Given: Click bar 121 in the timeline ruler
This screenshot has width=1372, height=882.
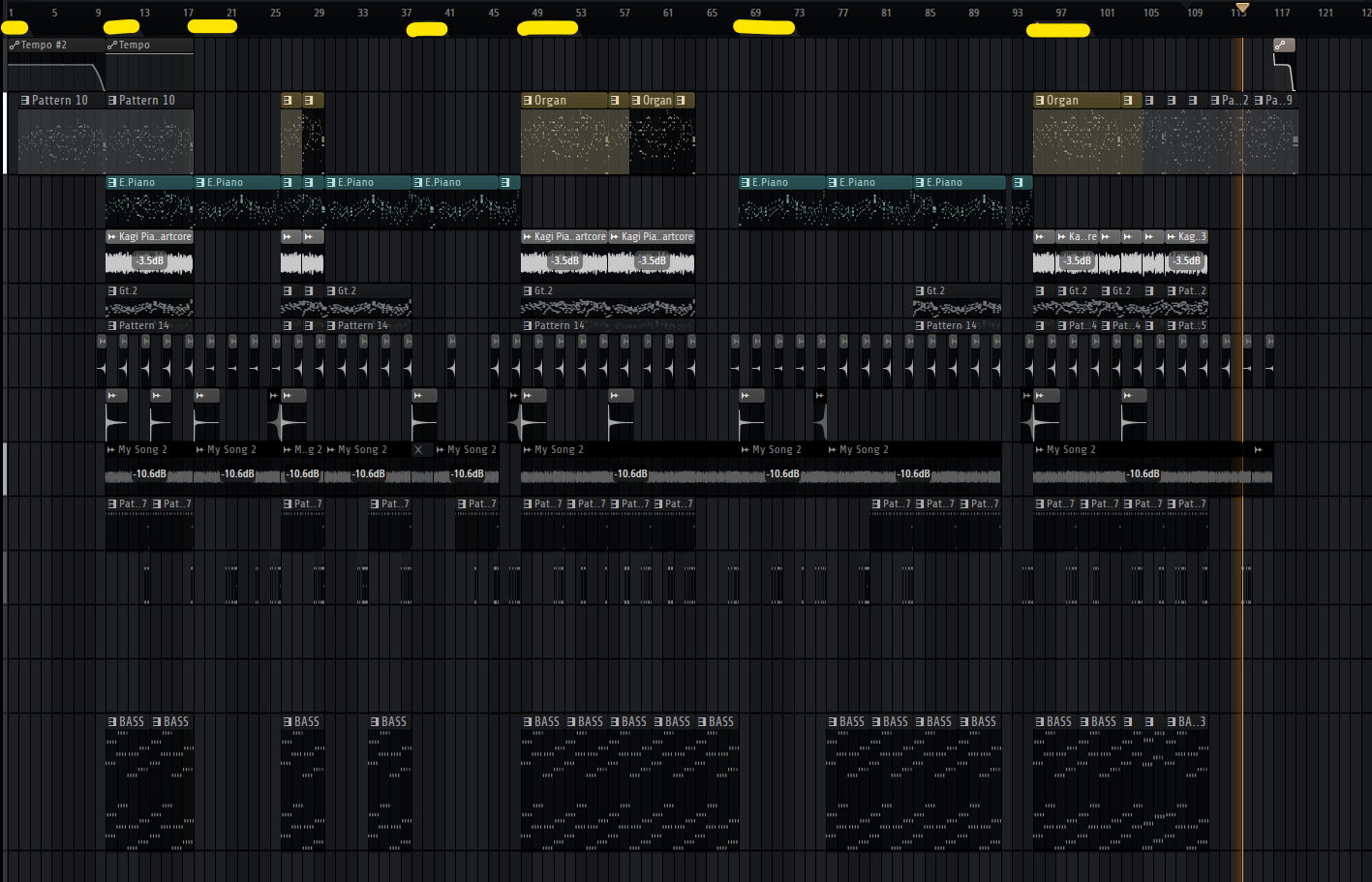Looking at the screenshot, I should click(1326, 14).
